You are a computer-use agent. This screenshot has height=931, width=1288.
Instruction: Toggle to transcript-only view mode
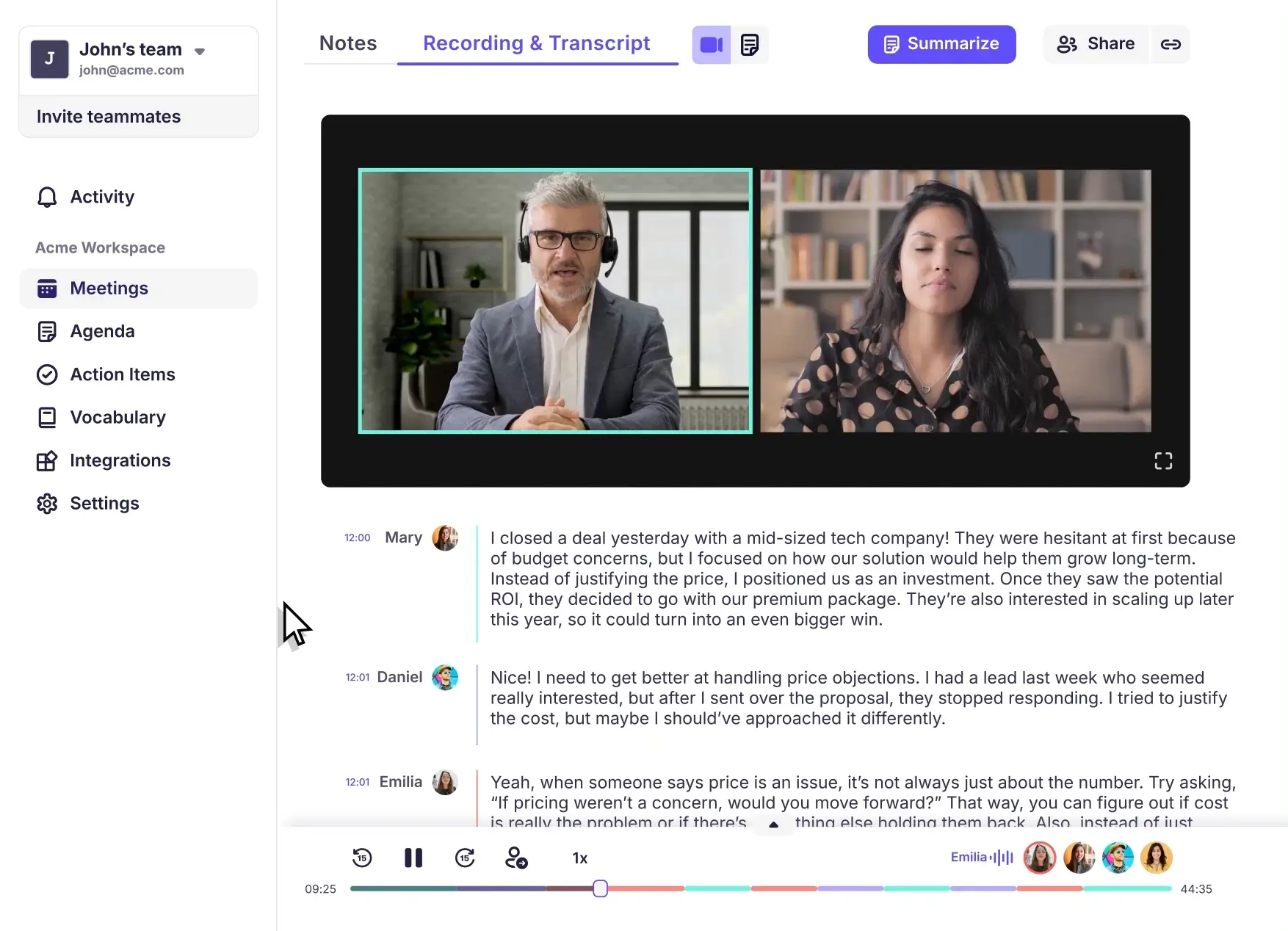pyautogui.click(x=750, y=45)
